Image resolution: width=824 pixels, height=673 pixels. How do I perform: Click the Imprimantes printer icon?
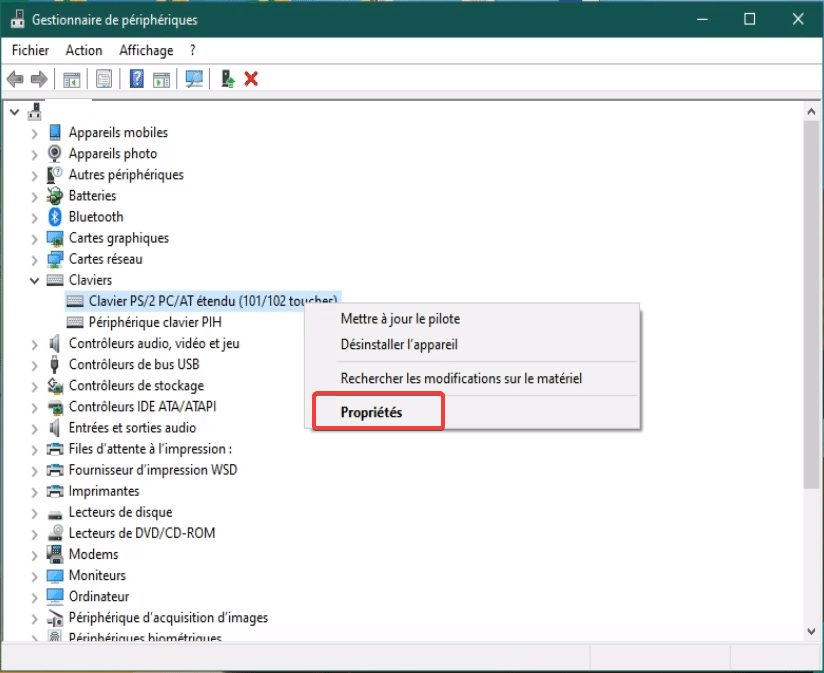tap(55, 491)
